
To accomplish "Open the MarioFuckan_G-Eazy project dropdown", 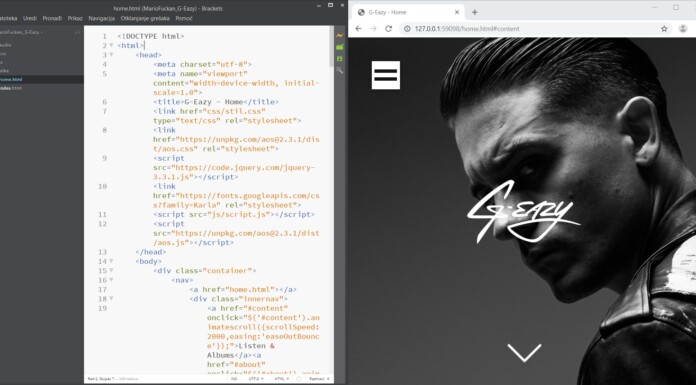I will (x=21, y=32).
